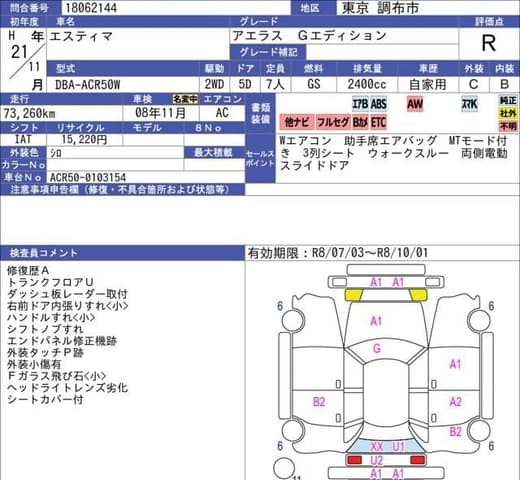Click the XX mark on rear glass

(377, 446)
